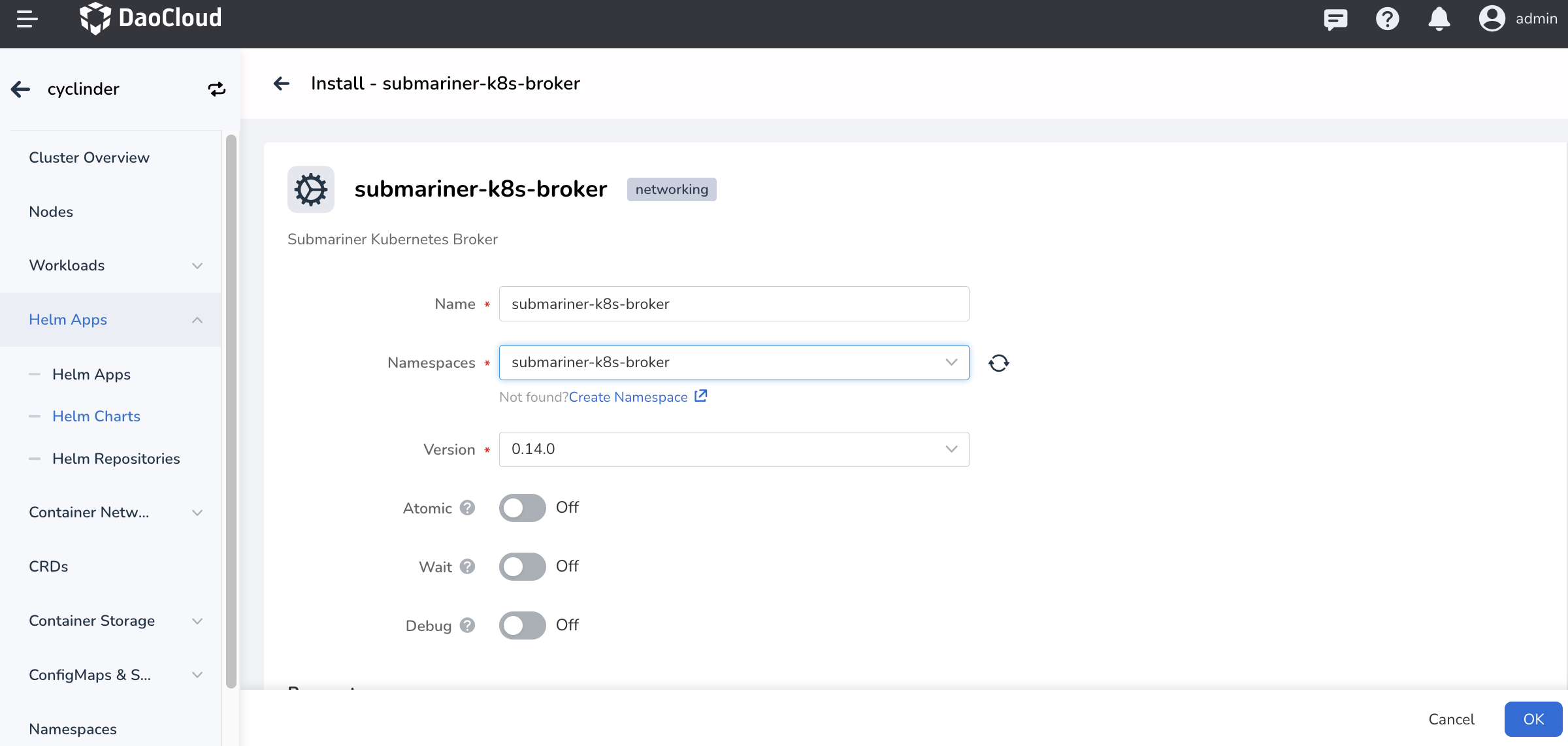The image size is (1568, 746).
Task: Toggle the Debug switch
Action: click(x=522, y=625)
